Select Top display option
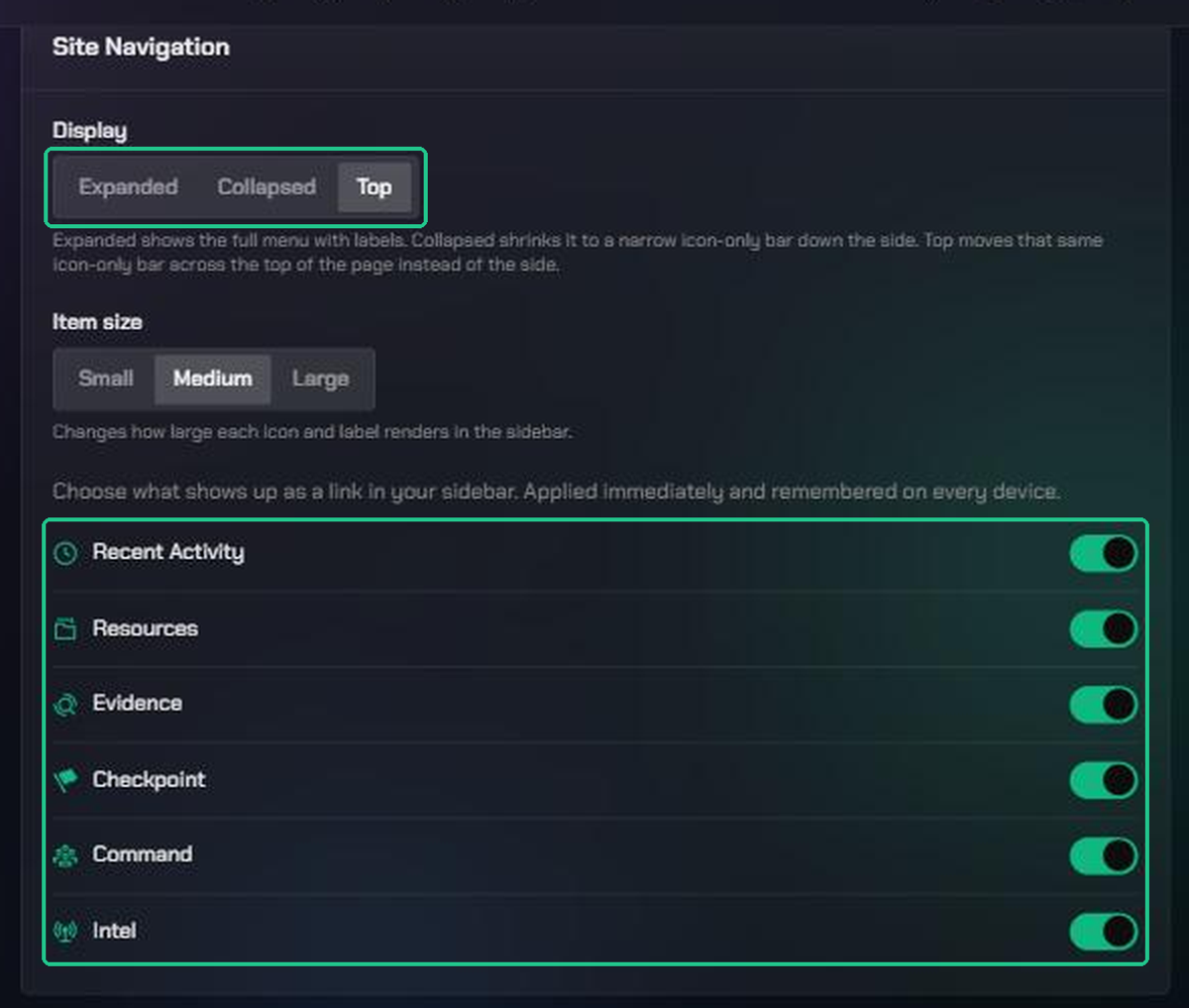 [374, 187]
